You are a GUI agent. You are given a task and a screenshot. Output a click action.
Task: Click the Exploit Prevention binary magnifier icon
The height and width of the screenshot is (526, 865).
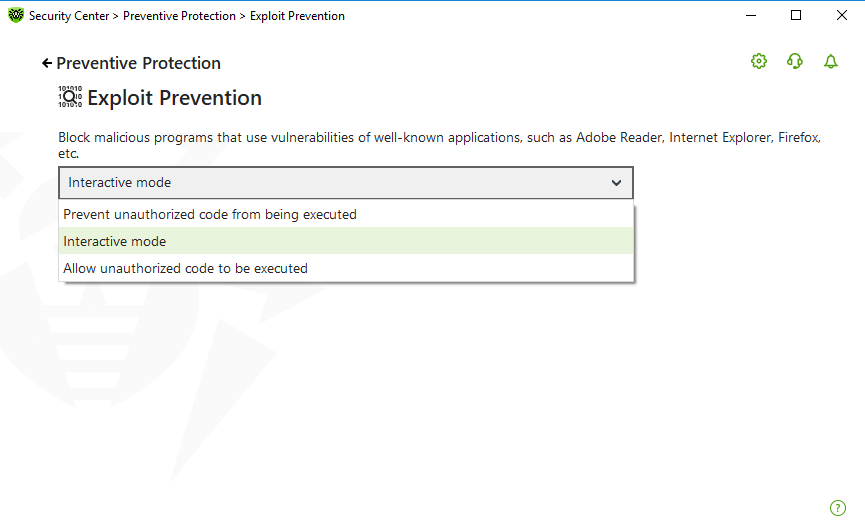(70, 97)
